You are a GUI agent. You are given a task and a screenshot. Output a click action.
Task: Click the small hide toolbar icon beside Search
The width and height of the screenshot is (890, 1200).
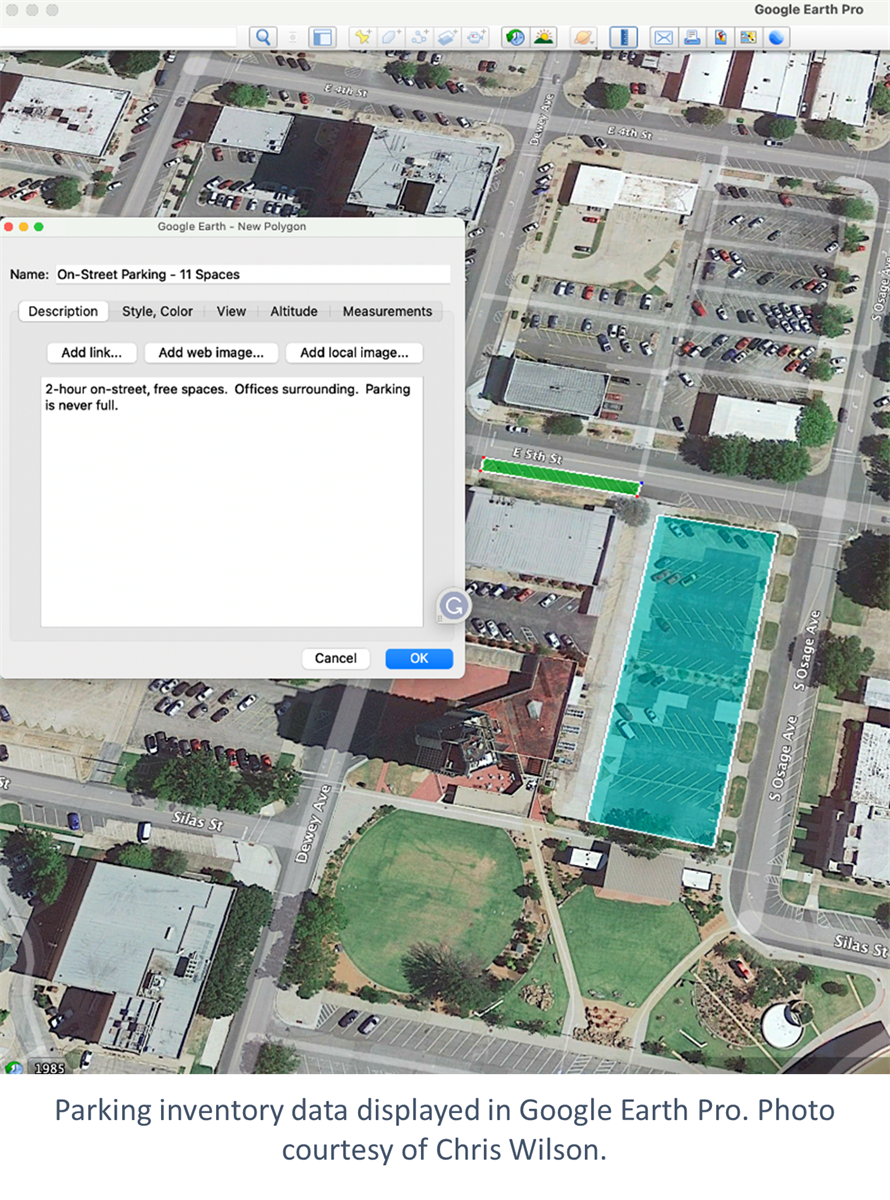tap(293, 37)
